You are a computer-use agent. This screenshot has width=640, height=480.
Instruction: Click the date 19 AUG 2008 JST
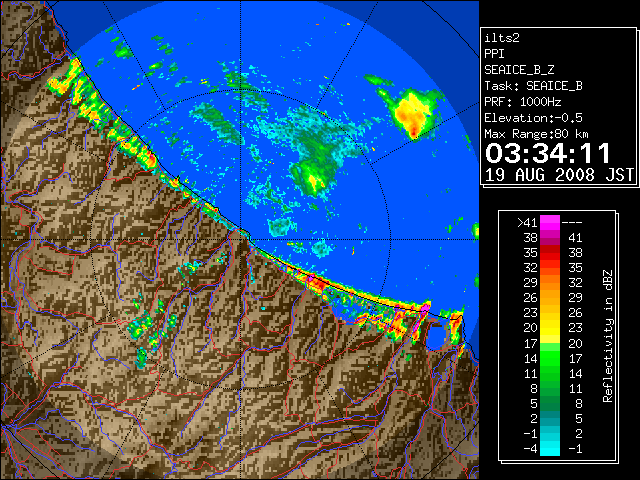[x=559, y=175]
